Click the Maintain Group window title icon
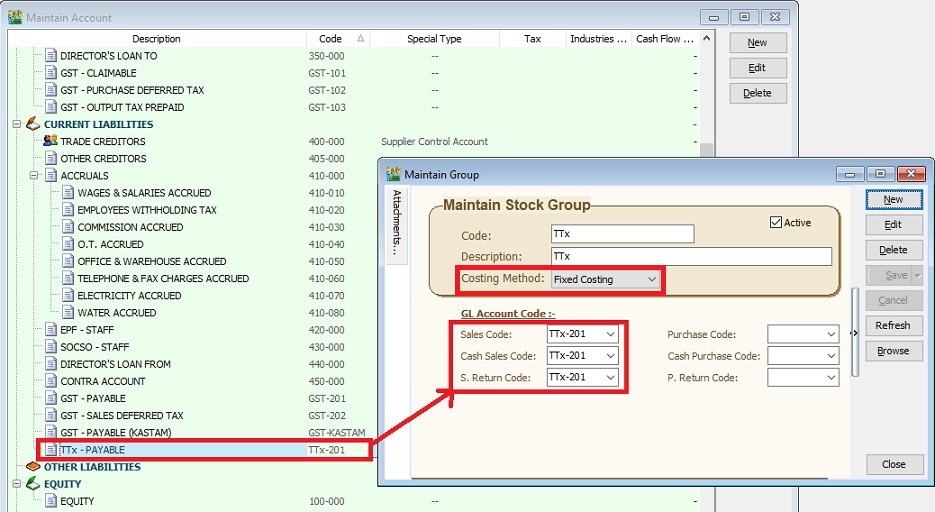Image resolution: width=935 pixels, height=512 pixels. 393,174
